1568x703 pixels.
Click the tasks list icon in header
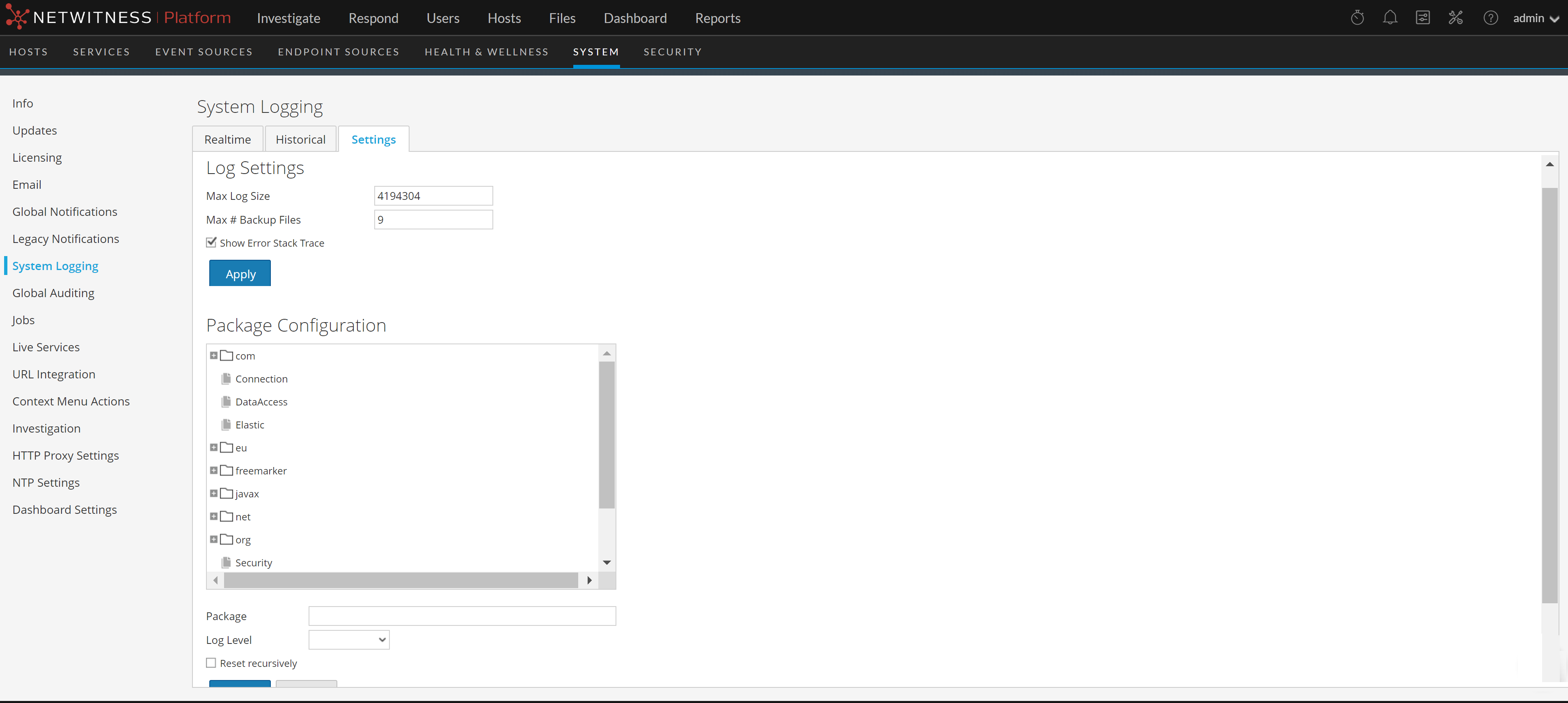pyautogui.click(x=1422, y=18)
